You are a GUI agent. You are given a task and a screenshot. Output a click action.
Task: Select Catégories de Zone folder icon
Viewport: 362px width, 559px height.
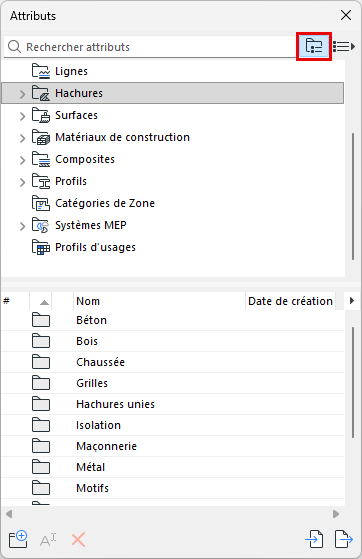[41, 203]
